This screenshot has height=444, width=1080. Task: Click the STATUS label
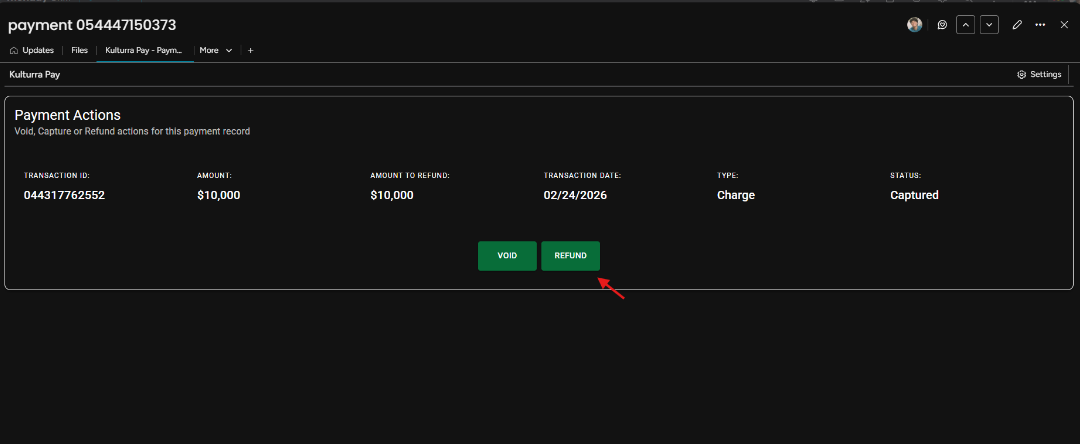click(905, 176)
